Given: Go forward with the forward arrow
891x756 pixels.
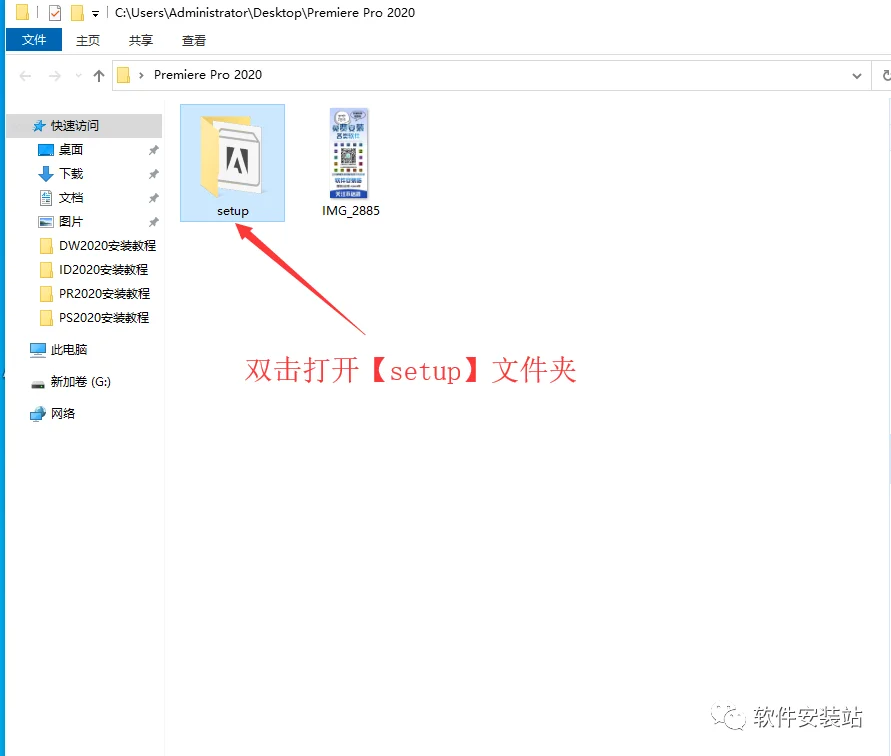Looking at the screenshot, I should [55, 76].
